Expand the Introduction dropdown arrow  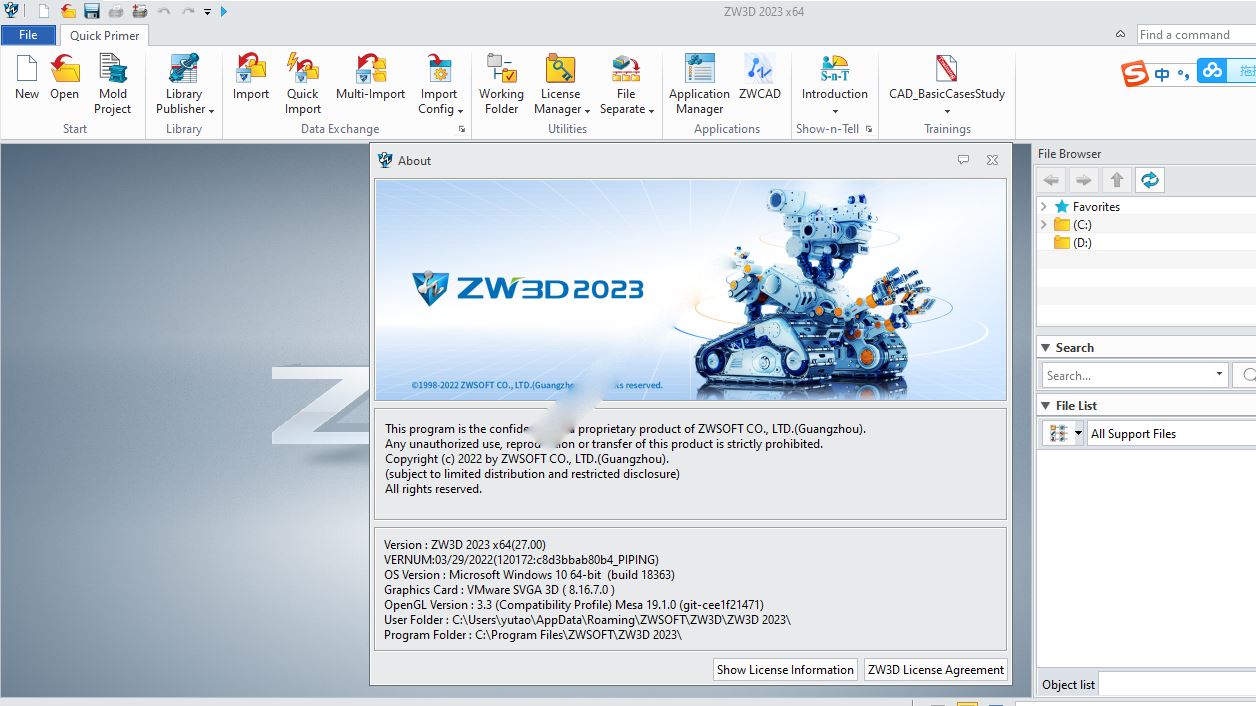click(x=835, y=111)
